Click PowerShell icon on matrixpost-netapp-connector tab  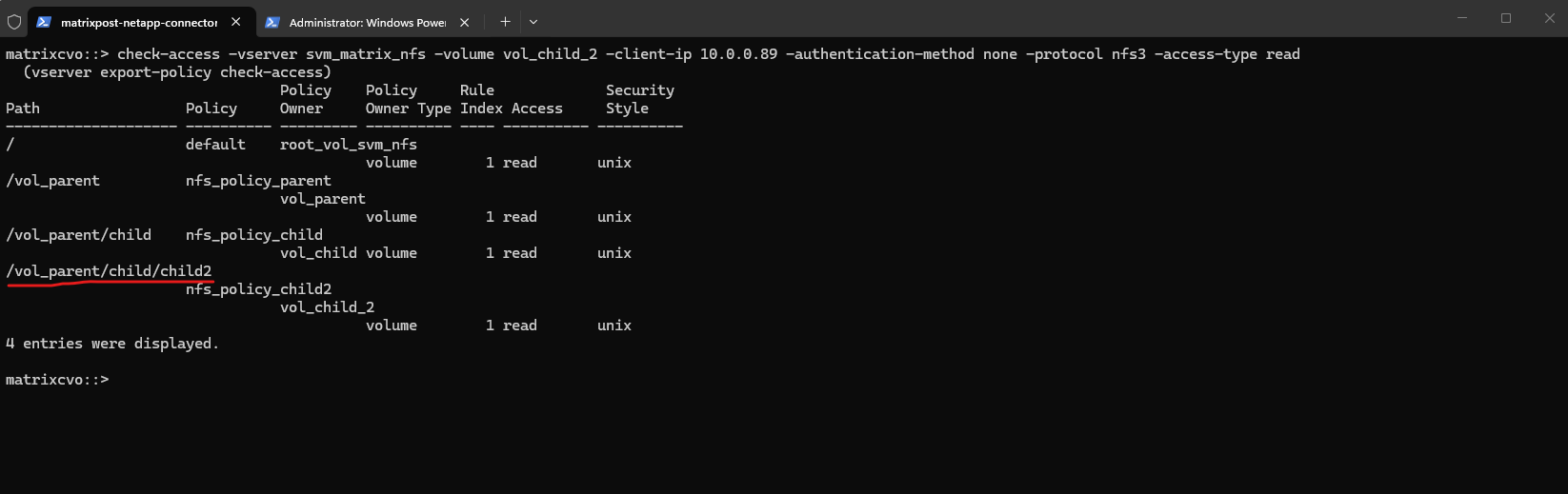44,22
